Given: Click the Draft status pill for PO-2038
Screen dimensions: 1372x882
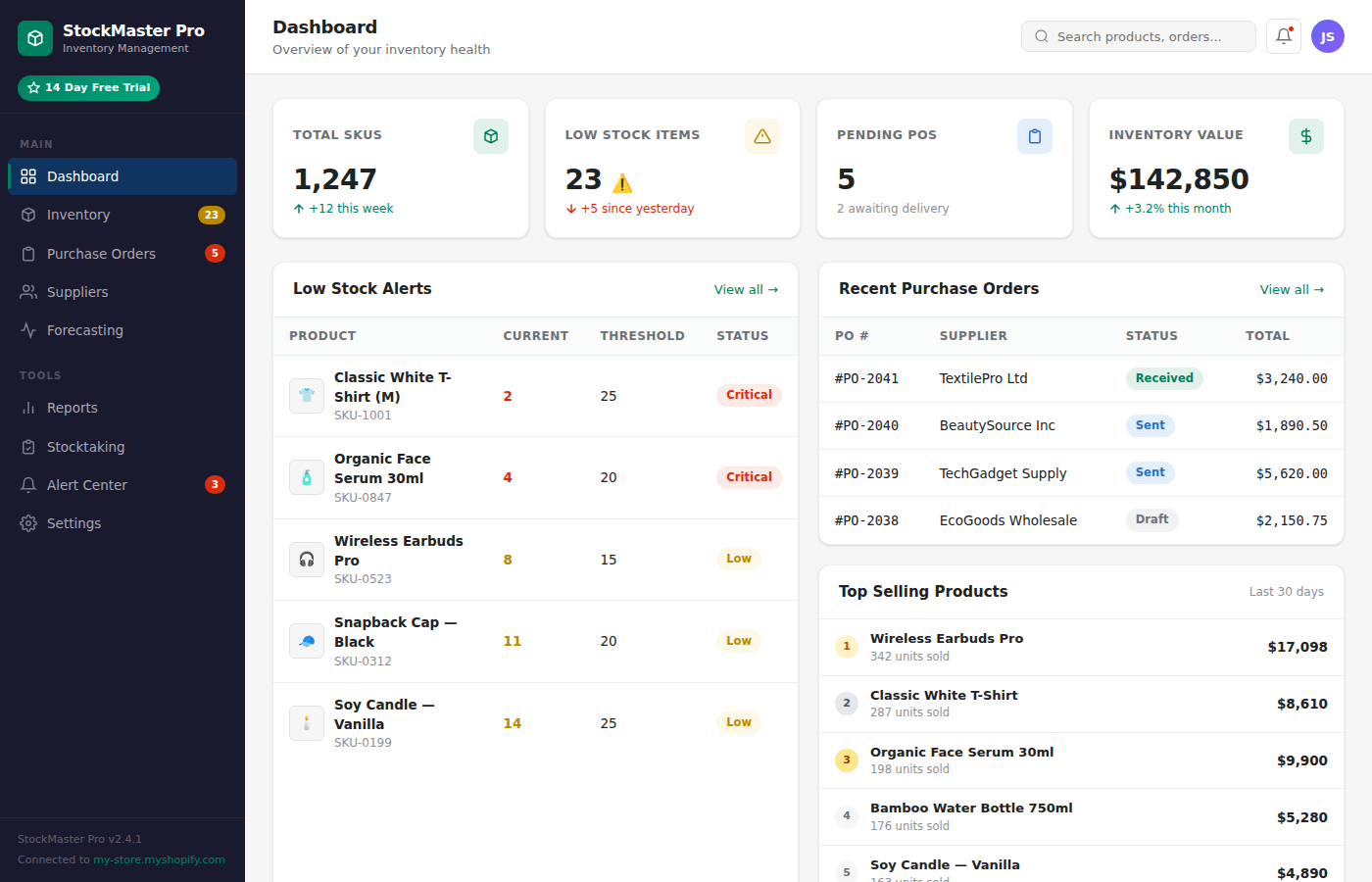Looking at the screenshot, I should click(1152, 519).
